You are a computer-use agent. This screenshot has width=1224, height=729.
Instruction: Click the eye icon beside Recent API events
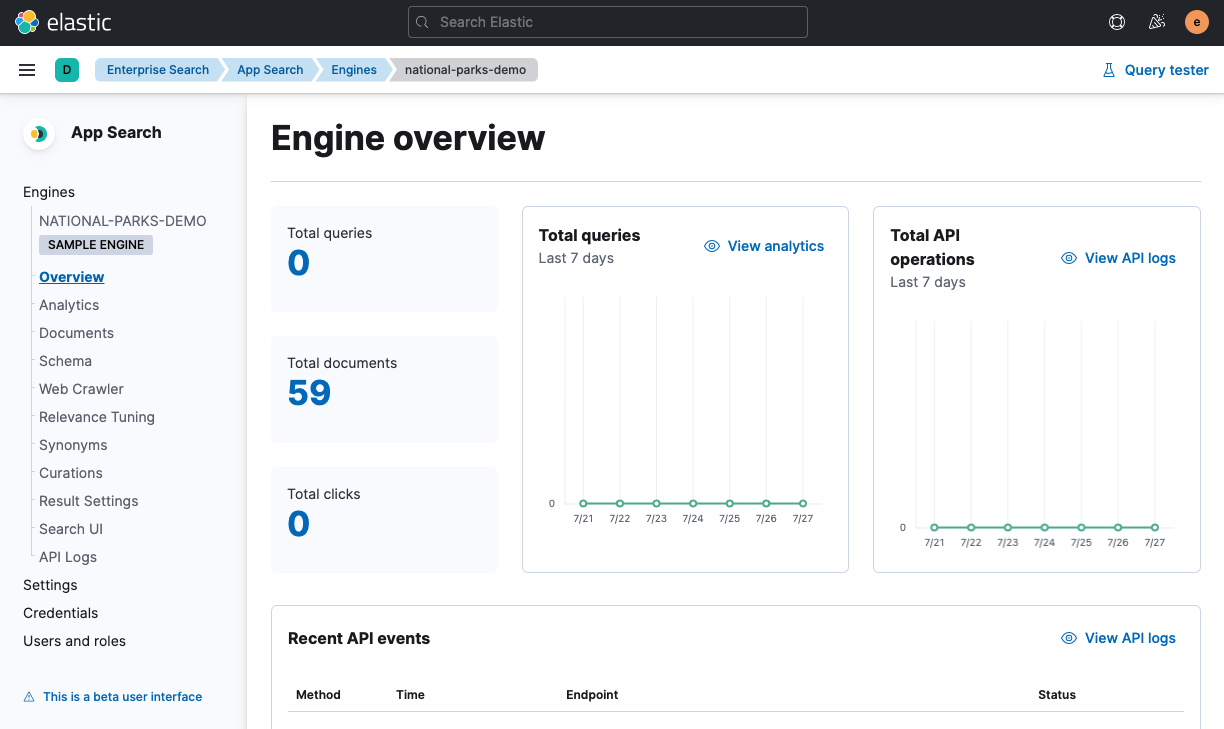pos(1066,638)
